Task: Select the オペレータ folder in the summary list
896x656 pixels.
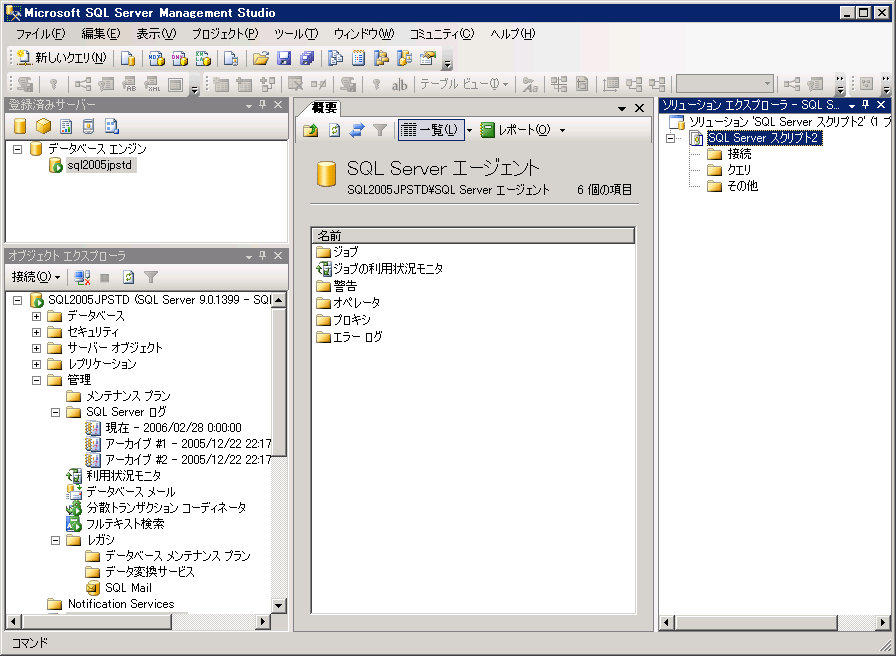Action: click(349, 303)
